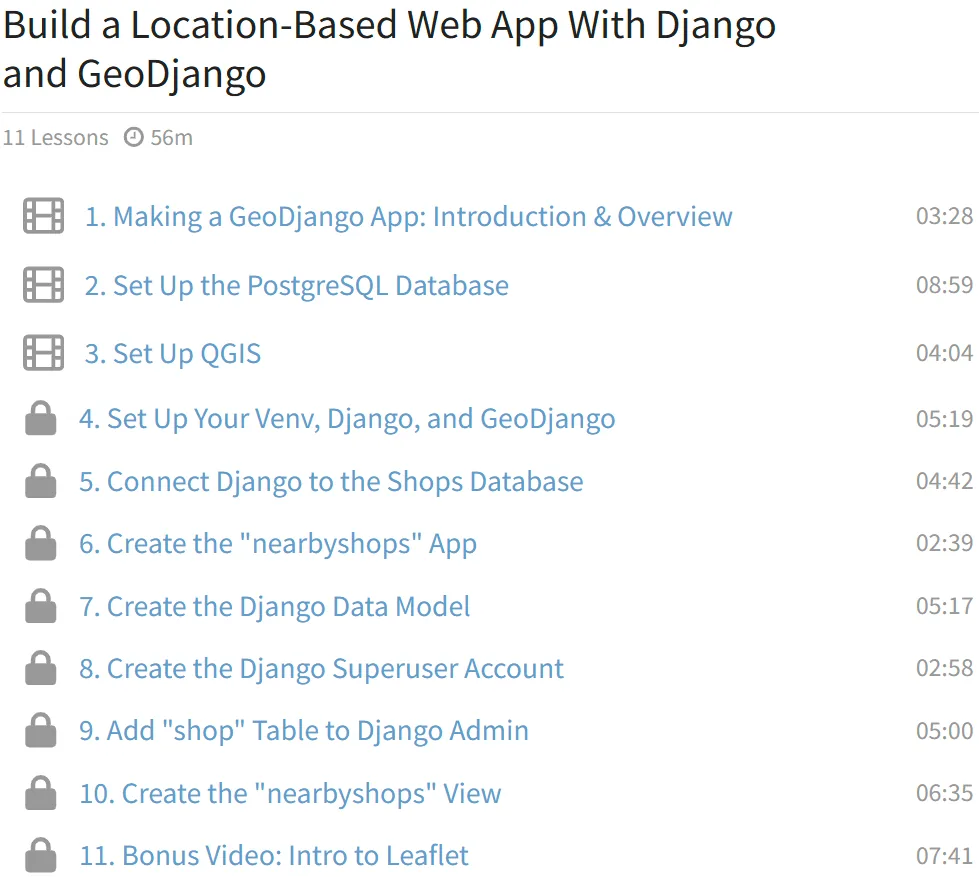Image resolution: width=979 pixels, height=877 pixels.
Task: Select Create the Django Data Model lesson
Action: (x=275, y=607)
